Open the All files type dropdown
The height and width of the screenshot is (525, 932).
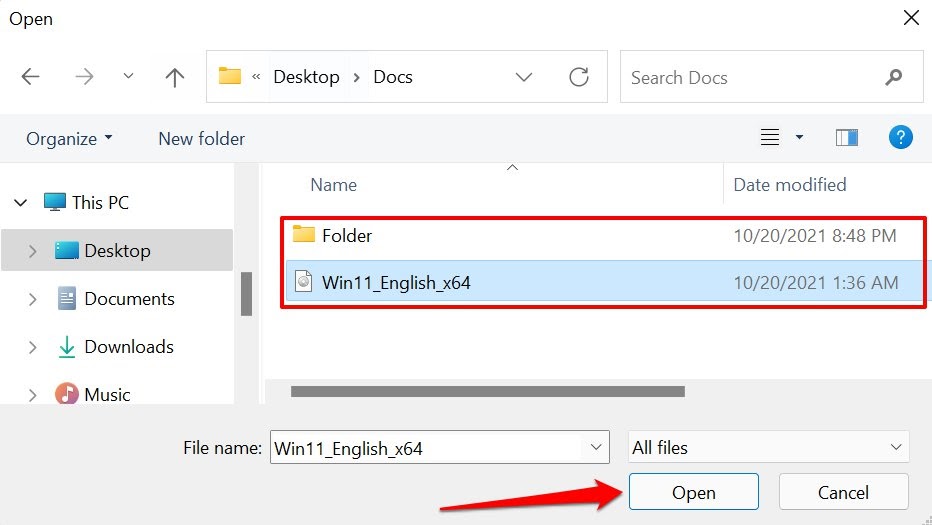(x=769, y=448)
